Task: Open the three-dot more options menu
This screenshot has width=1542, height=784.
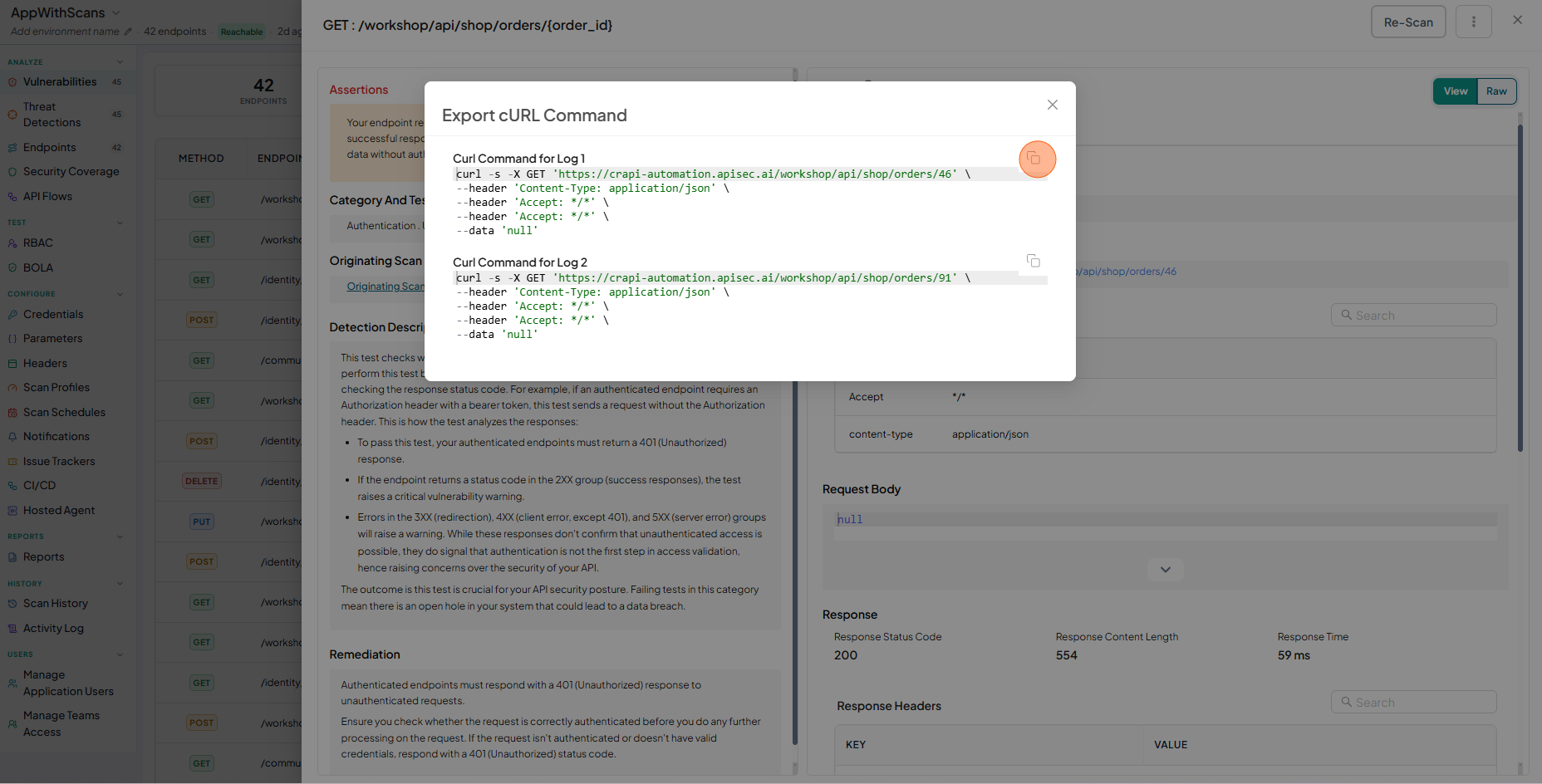Action: (1474, 22)
